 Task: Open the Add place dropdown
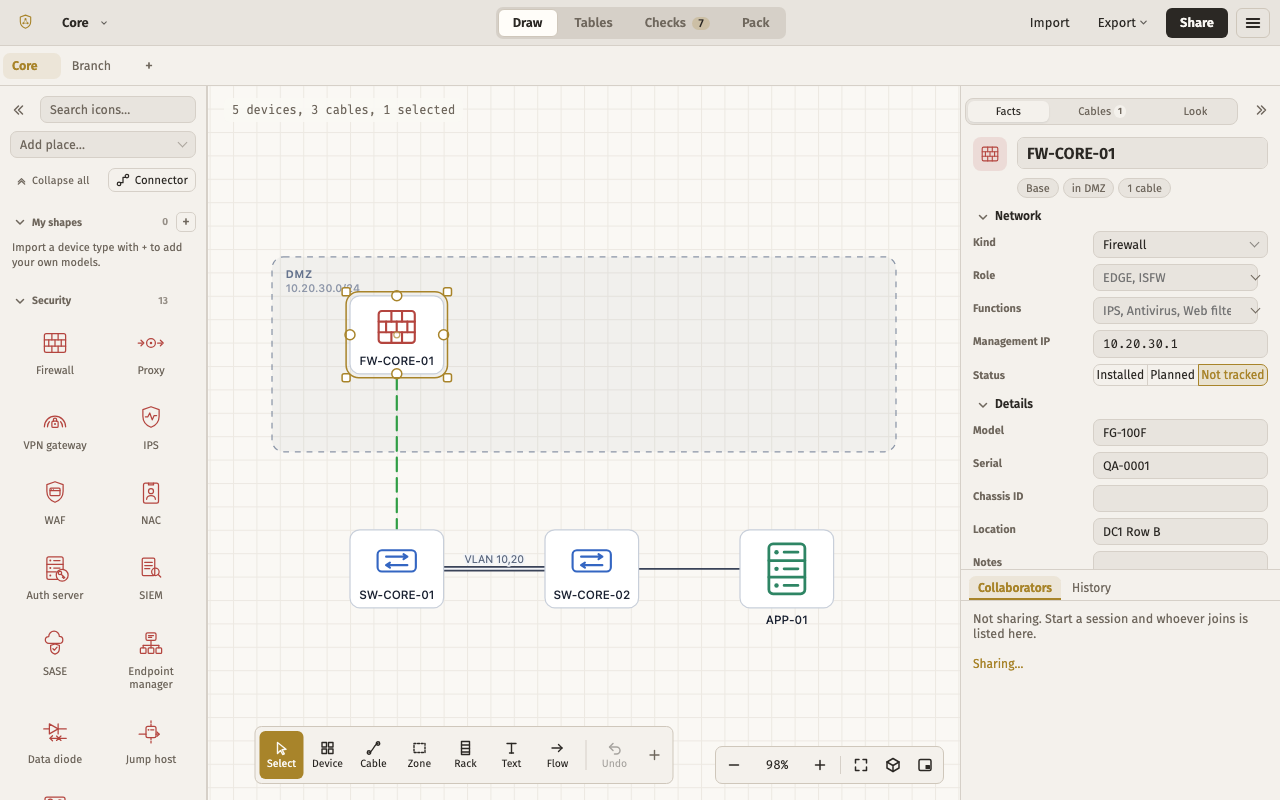[103, 144]
